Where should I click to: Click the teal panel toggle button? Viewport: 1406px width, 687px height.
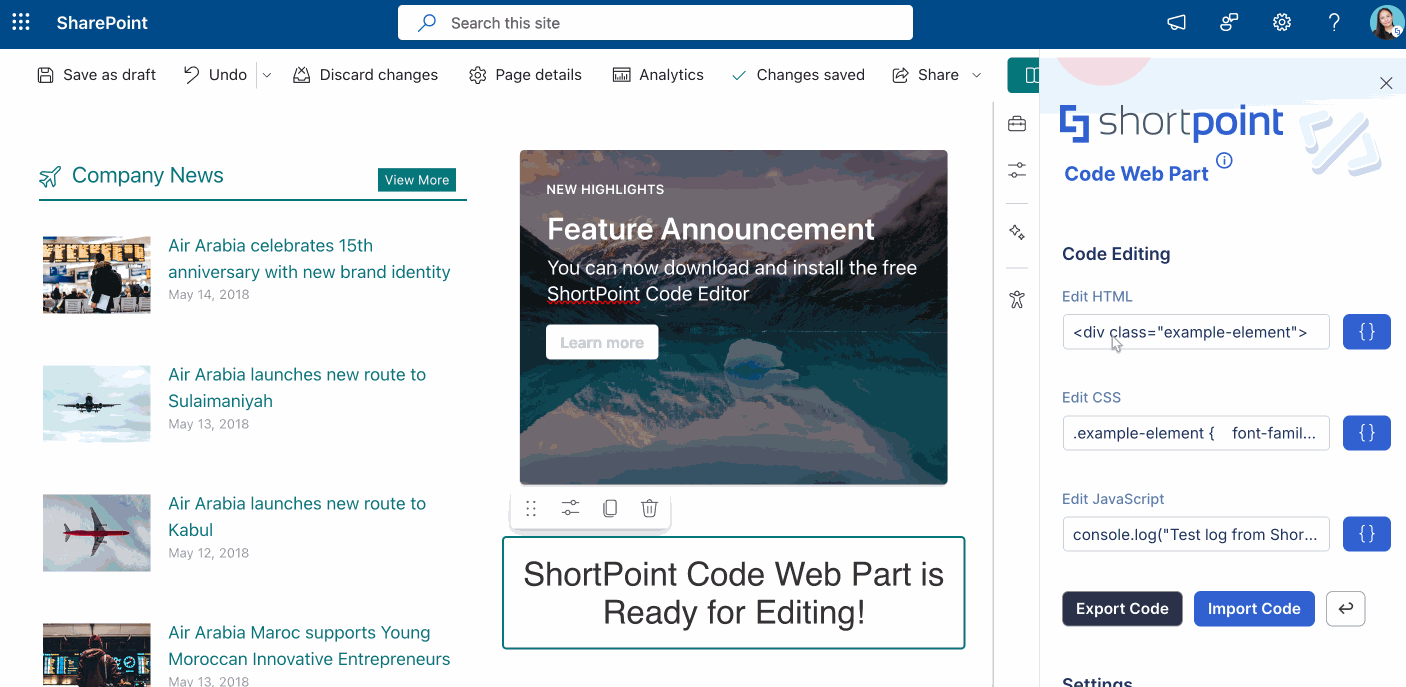[1024, 75]
